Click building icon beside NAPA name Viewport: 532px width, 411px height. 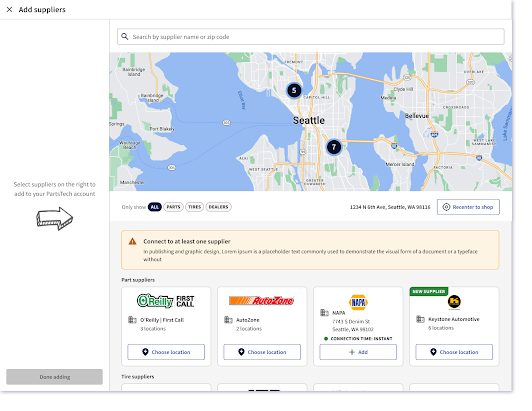tap(324, 313)
